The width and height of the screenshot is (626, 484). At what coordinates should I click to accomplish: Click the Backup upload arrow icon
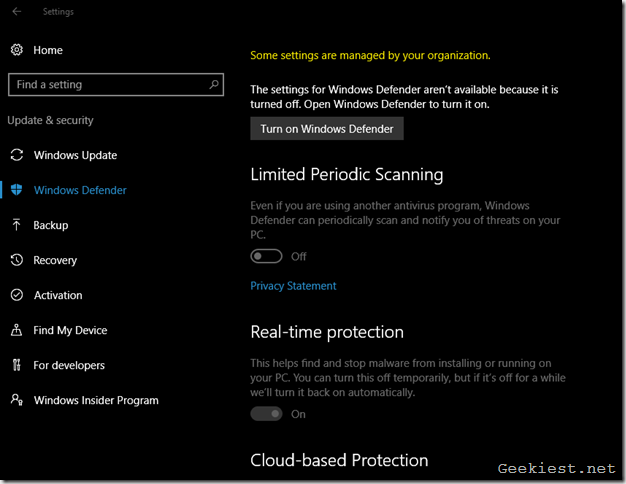[16, 225]
